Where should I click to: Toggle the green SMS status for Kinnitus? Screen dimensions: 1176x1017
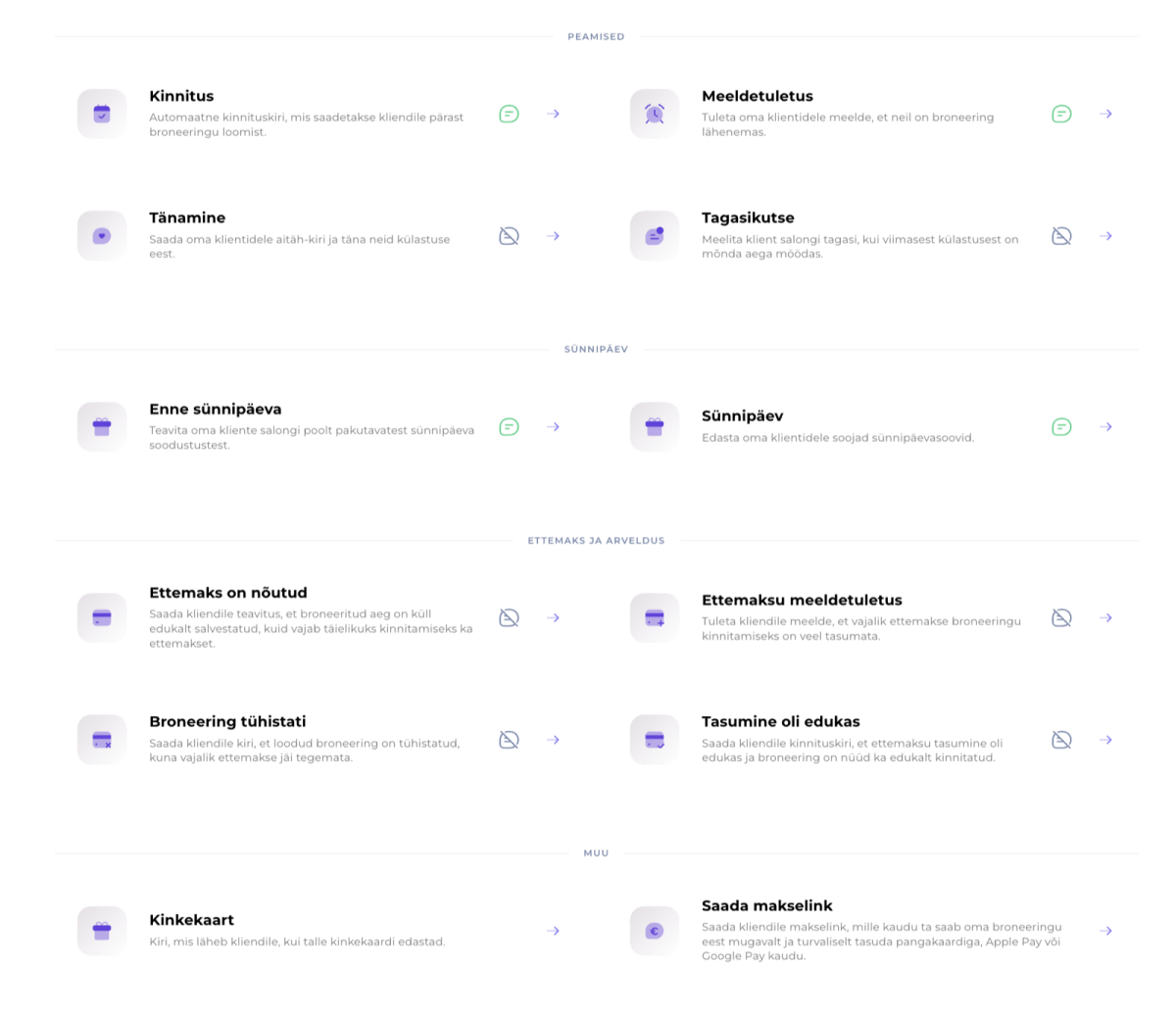509,114
